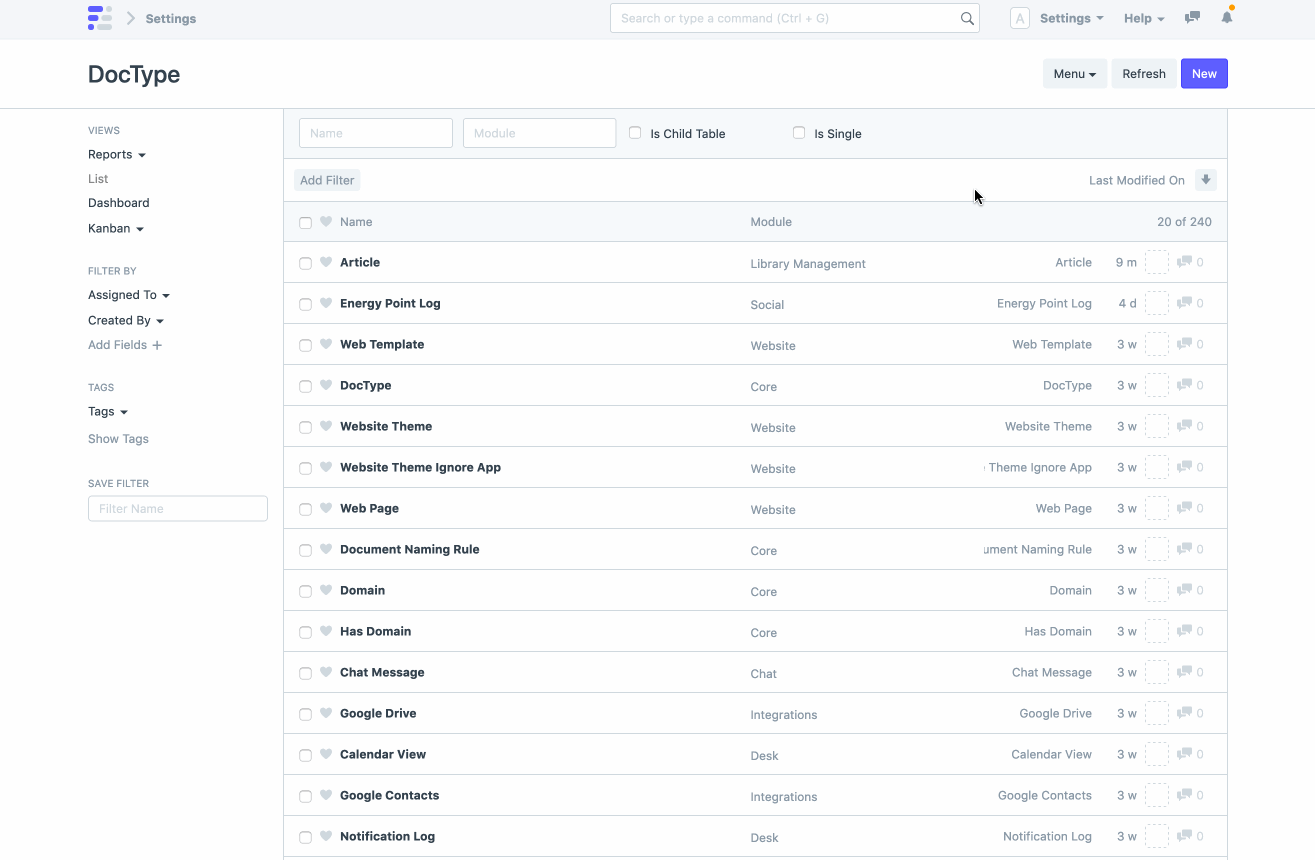Image resolution: width=1315 pixels, height=860 pixels.
Task: Open the notifications bell
Action: tap(1227, 18)
